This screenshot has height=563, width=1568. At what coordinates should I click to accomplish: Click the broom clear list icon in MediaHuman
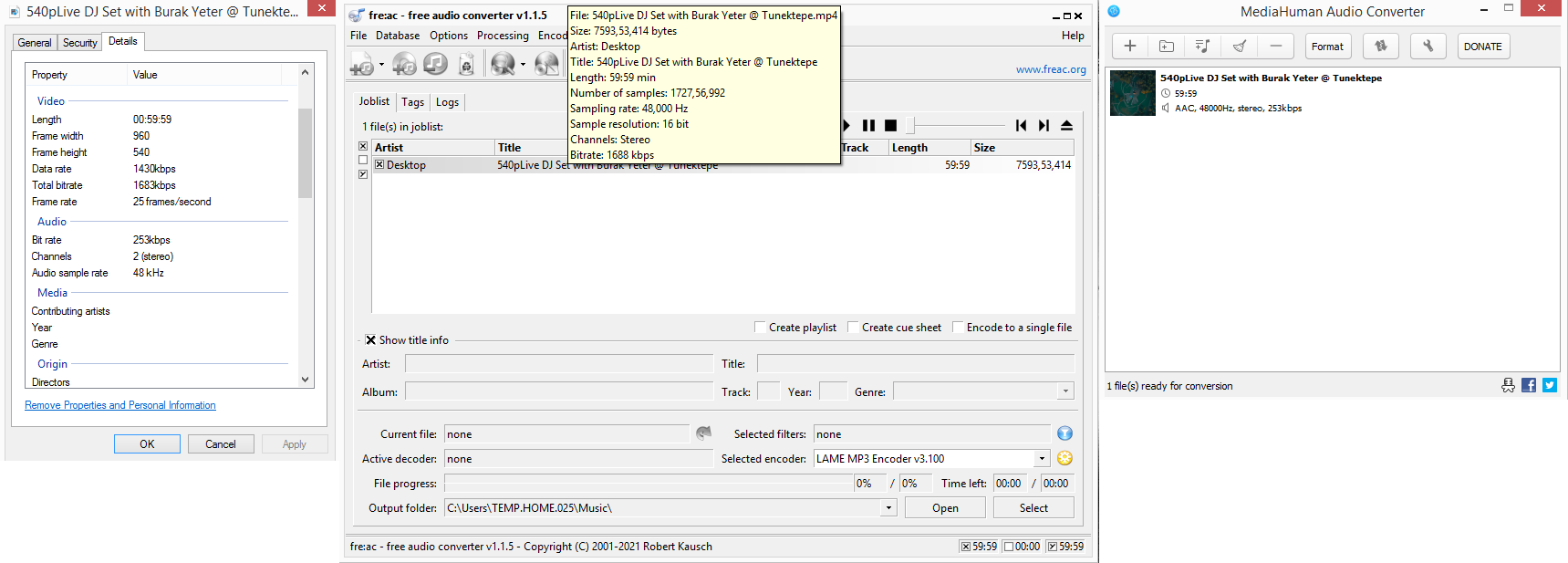coord(1240,47)
